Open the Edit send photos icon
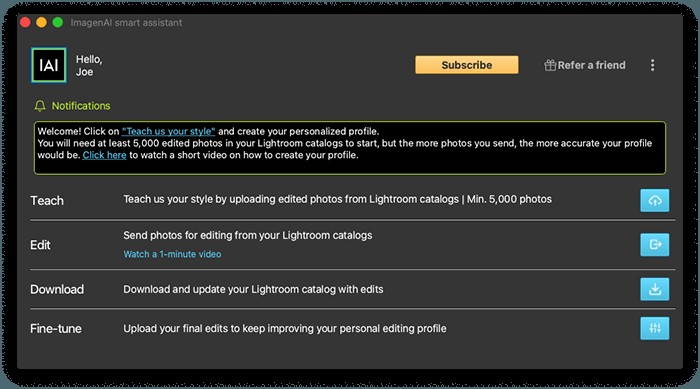 coord(654,245)
